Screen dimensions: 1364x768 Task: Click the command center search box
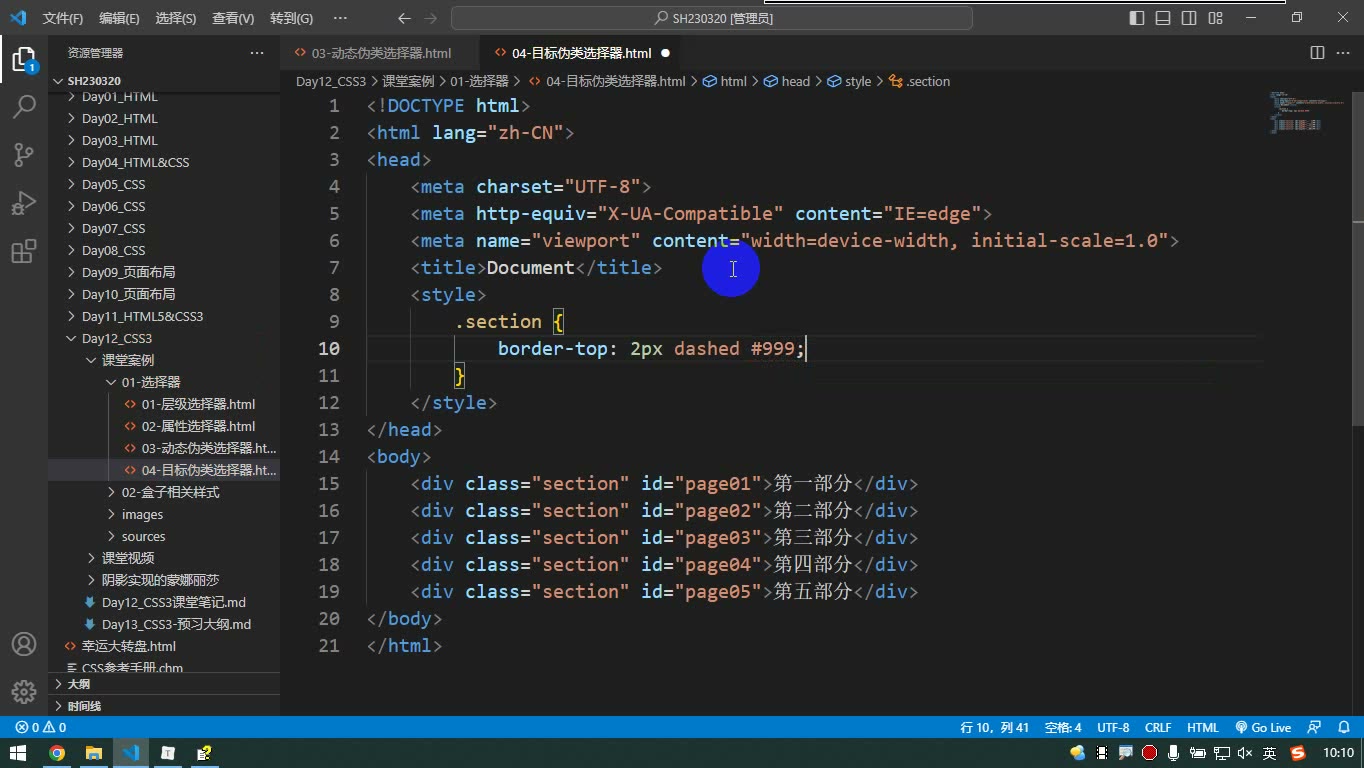(x=712, y=18)
